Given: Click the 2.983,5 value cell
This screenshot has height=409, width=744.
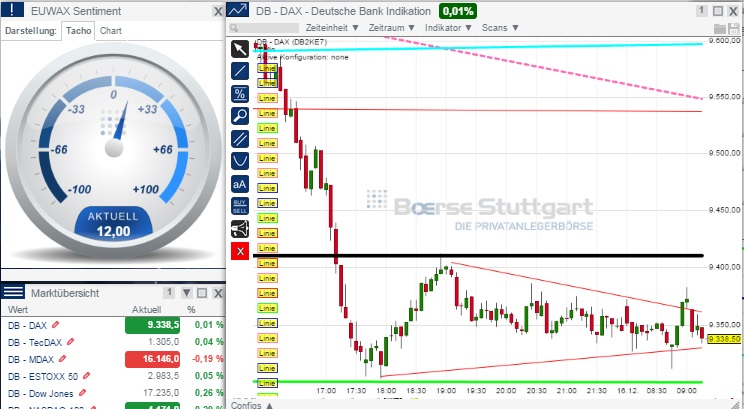Looking at the screenshot, I should pyautogui.click(x=163, y=376).
